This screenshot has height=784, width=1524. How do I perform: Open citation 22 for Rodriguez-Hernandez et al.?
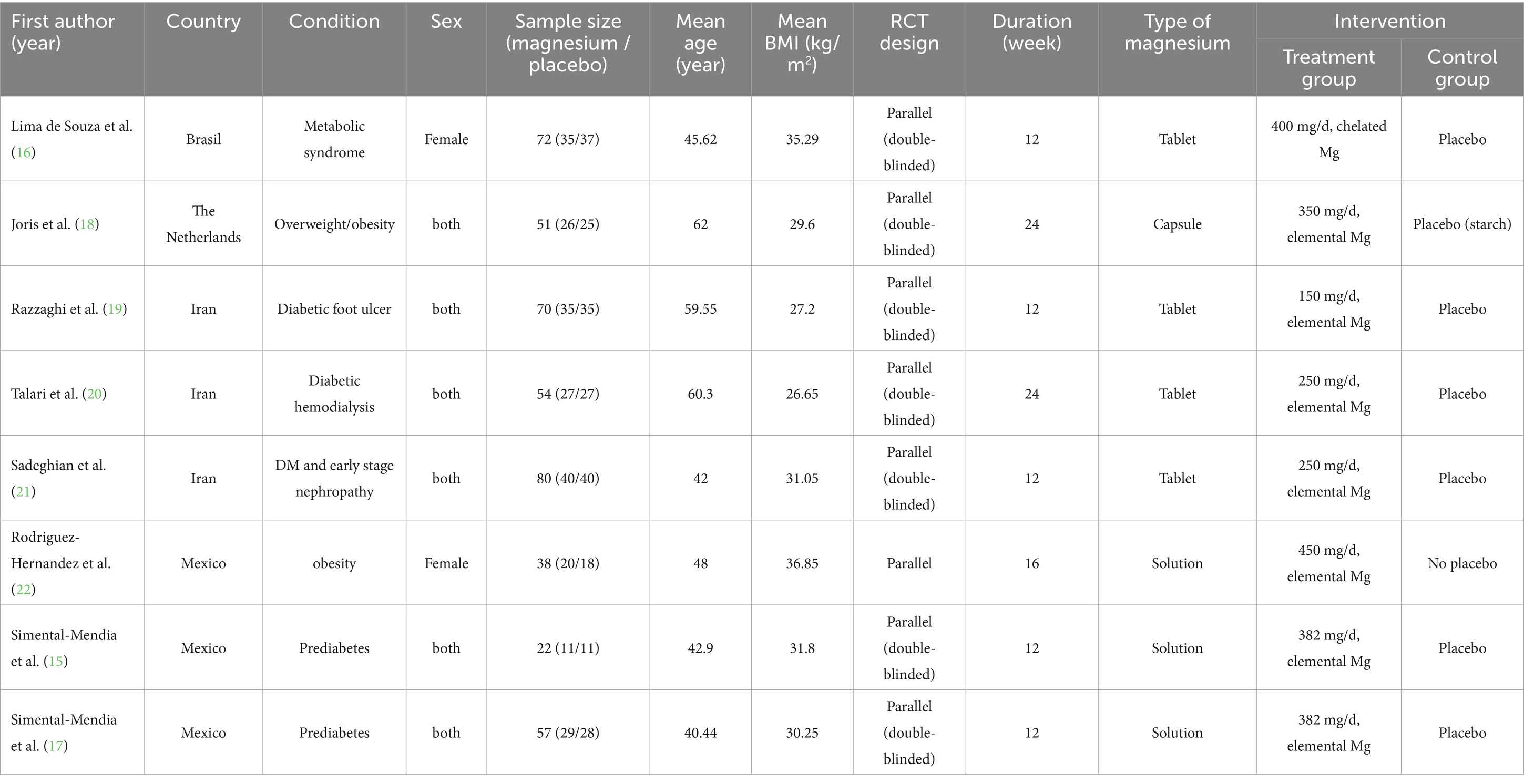point(23,590)
